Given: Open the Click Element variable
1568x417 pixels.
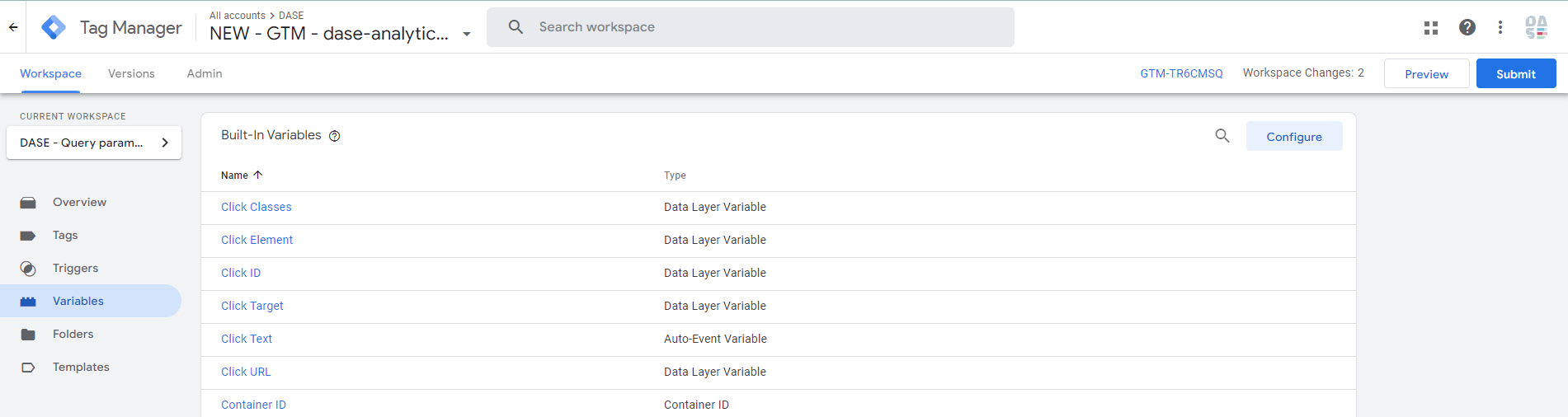Looking at the screenshot, I should [x=257, y=240].
